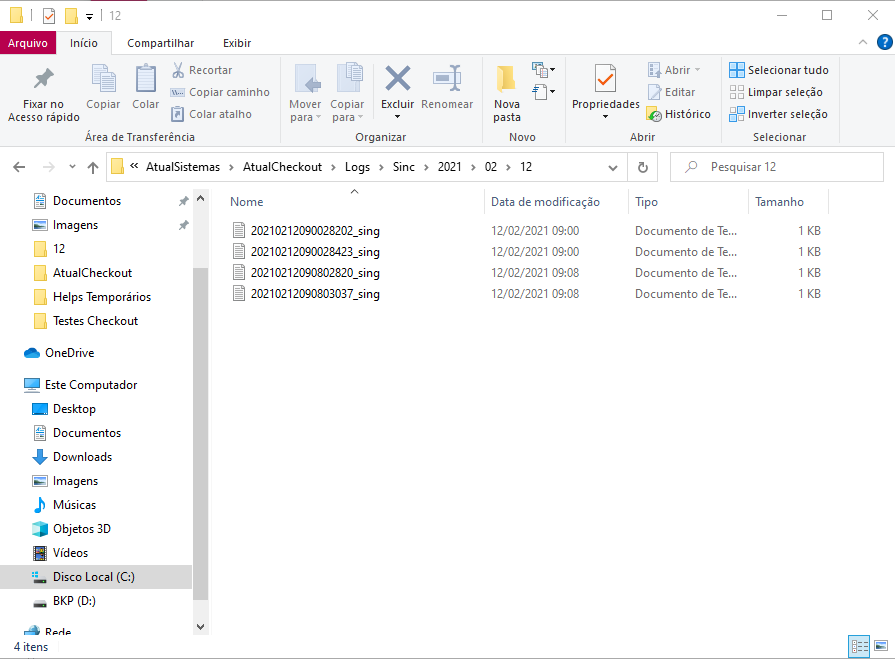The image size is (895, 659).
Task: Click Selecionar tudo
Action: click(779, 70)
